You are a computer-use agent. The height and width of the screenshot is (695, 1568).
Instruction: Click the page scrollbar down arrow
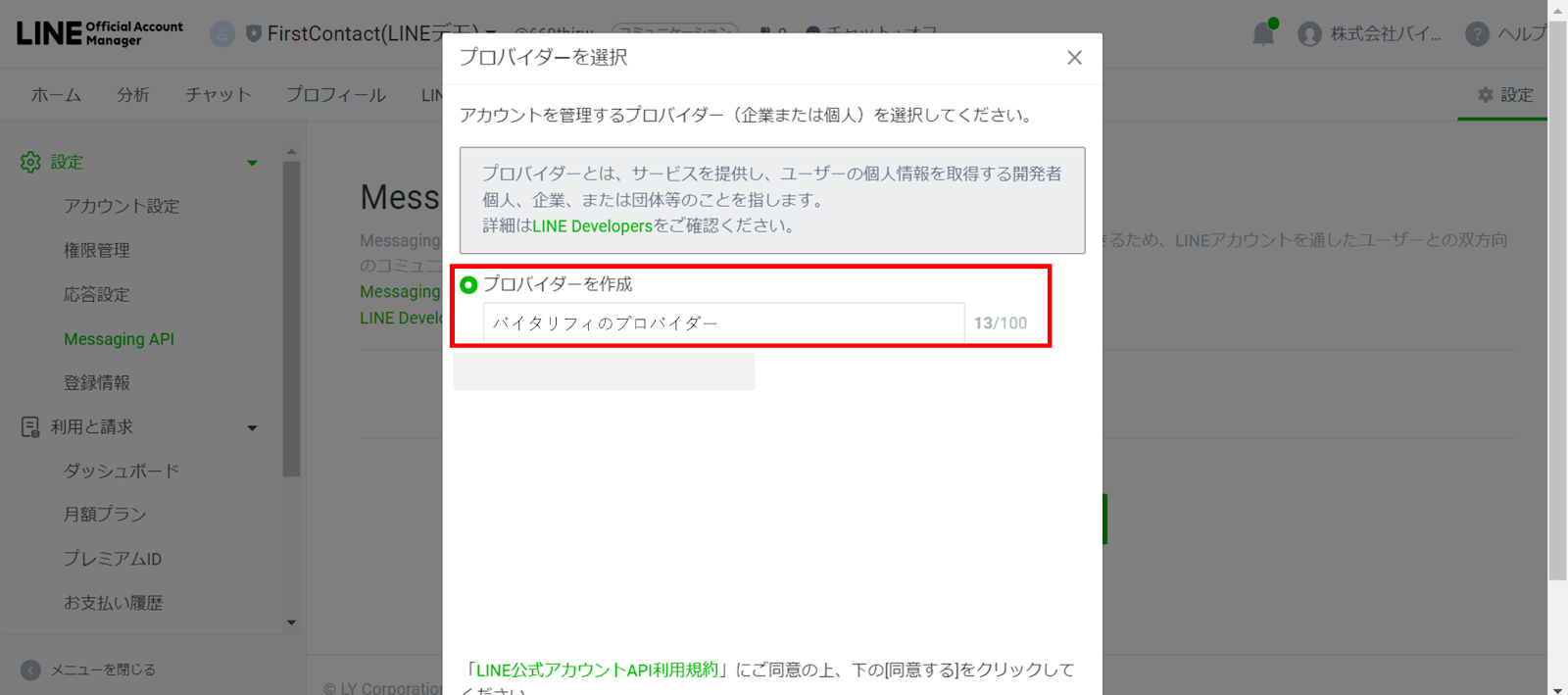coord(1557,688)
